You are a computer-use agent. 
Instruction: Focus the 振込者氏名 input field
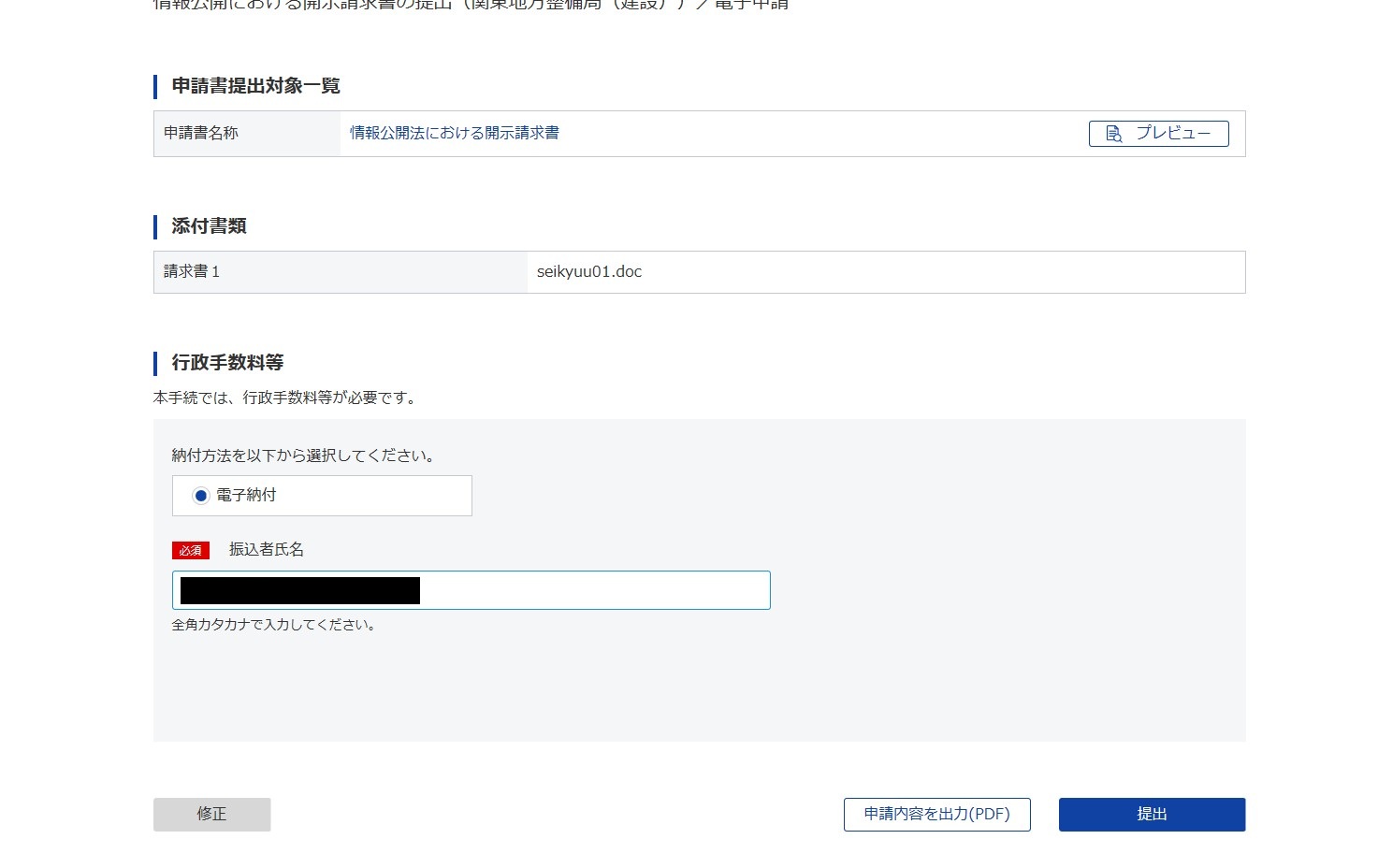[x=471, y=590]
